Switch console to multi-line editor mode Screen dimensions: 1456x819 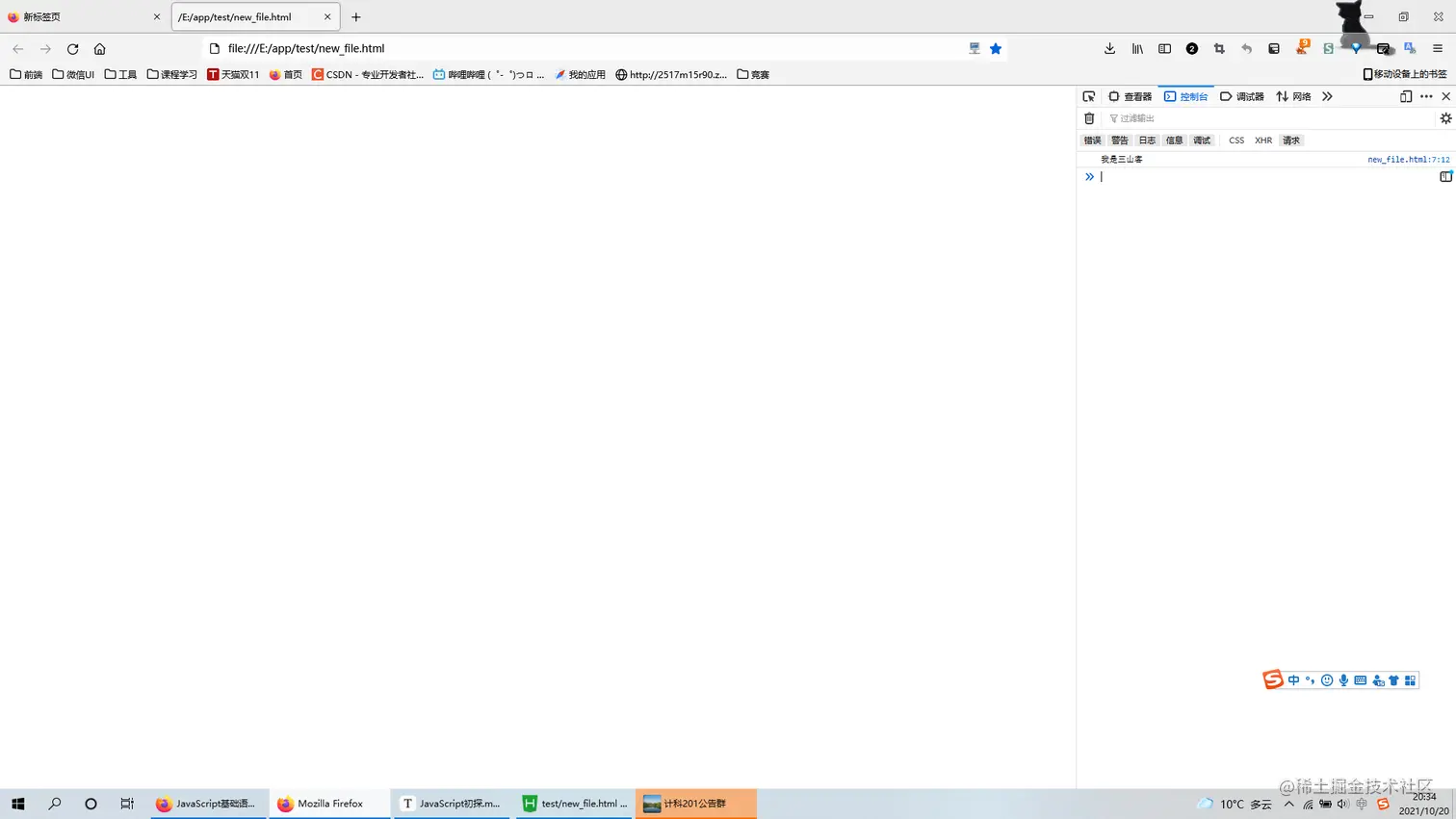tap(1445, 177)
